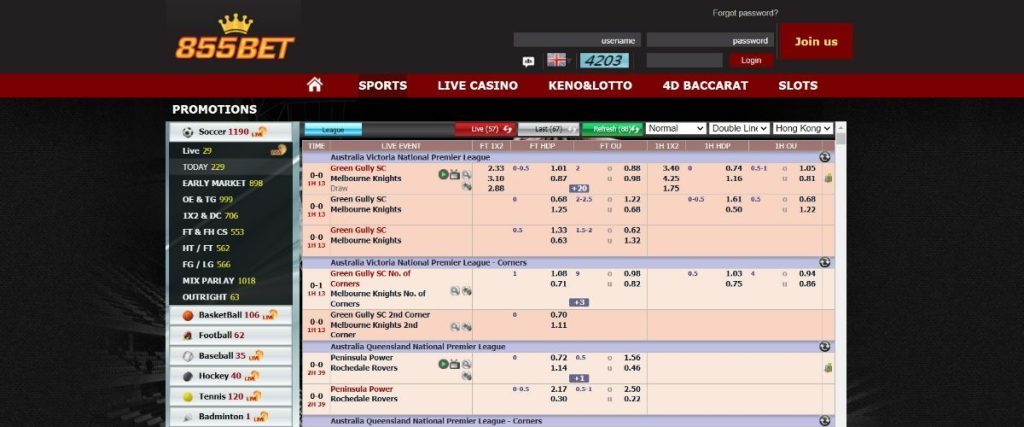
Task: Click the baseball icon in sidebar
Action: pos(188,356)
